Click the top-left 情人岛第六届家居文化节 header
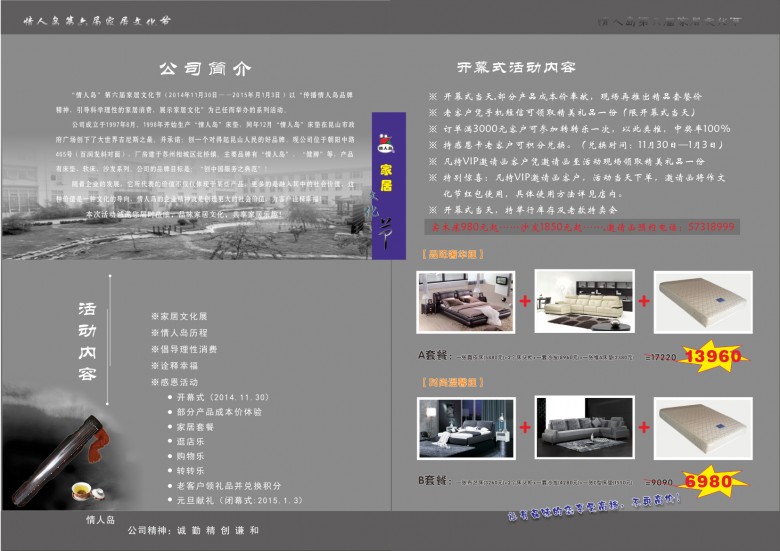This screenshot has height=551, width=780. coord(97,21)
